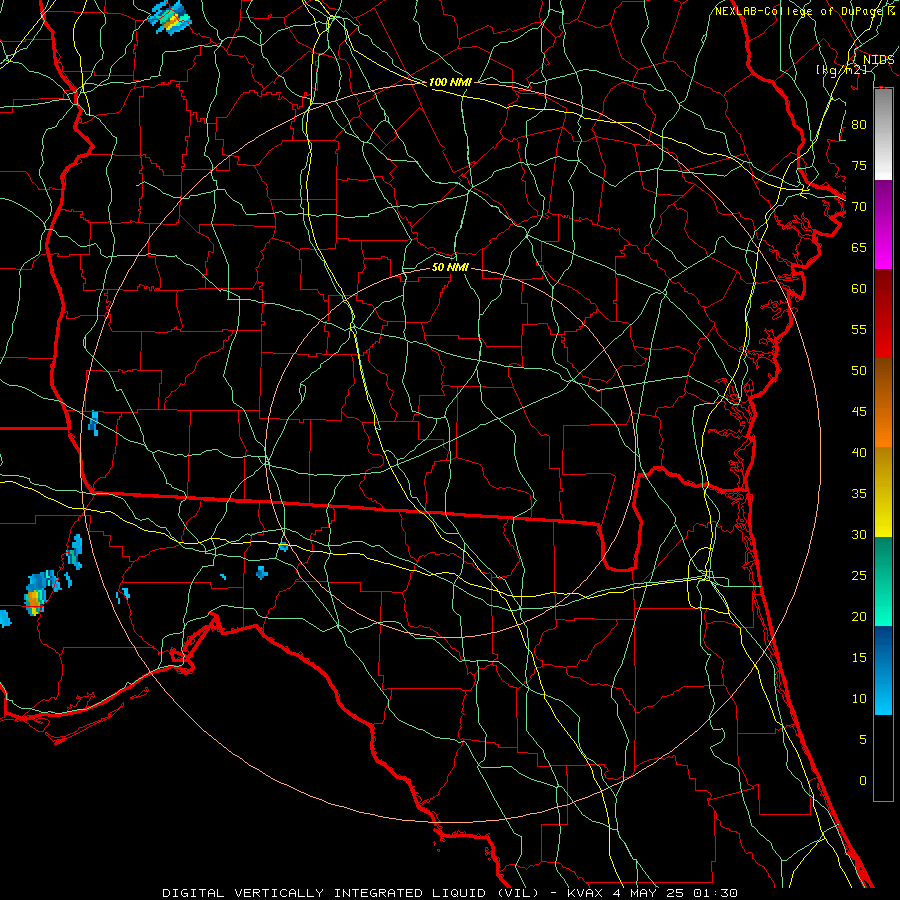Click the southwest storm cell with the orange core
The image size is (900, 900).
37,593
